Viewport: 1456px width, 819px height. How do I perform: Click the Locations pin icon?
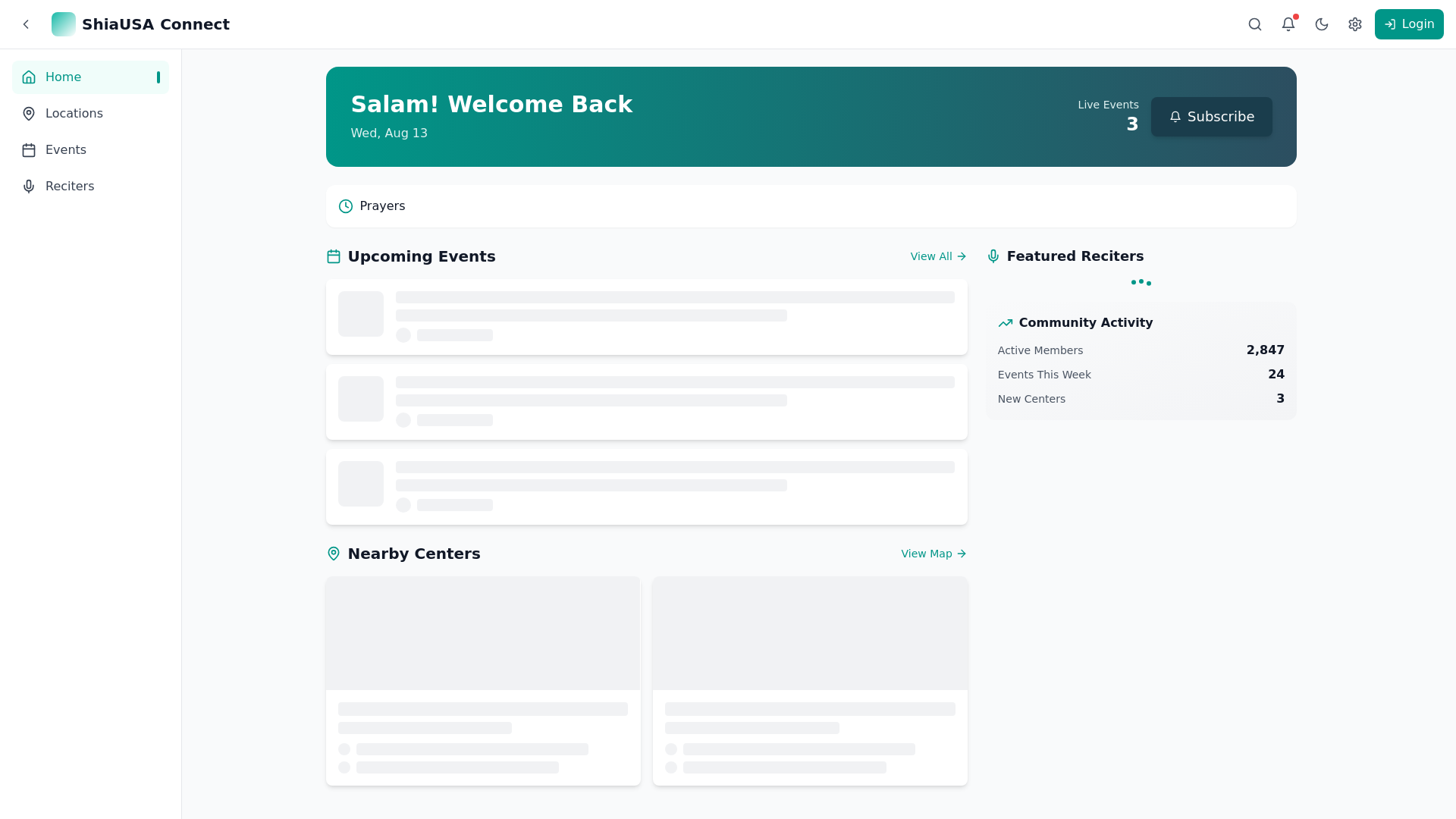point(29,114)
